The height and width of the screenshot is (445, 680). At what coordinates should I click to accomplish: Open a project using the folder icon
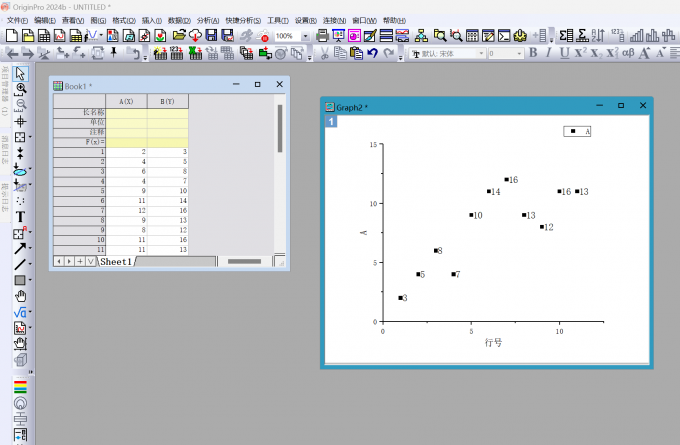(179, 36)
